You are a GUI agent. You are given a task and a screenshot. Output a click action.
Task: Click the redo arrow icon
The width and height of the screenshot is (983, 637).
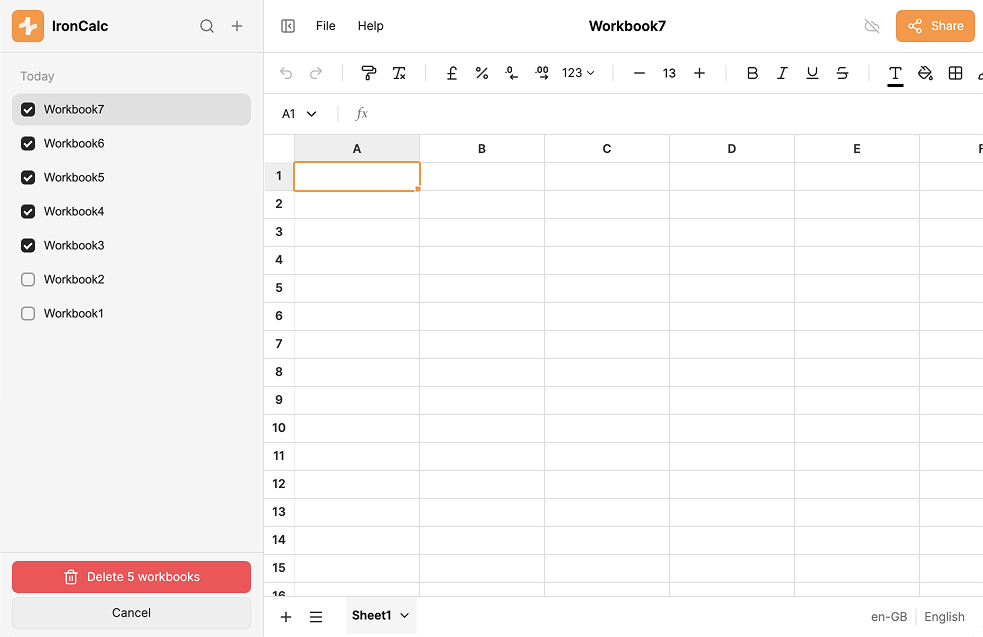point(316,73)
